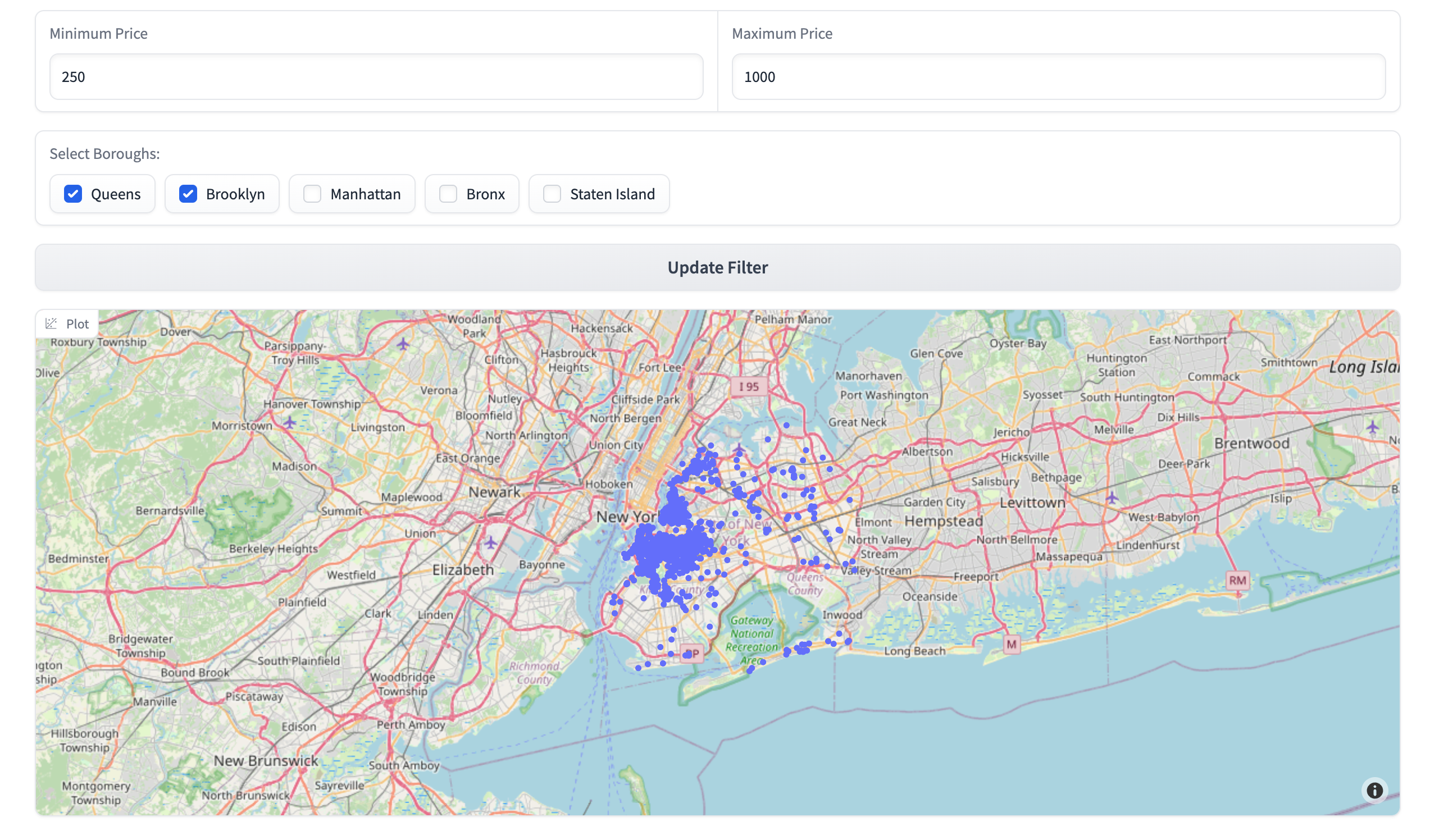Image resolution: width=1430 pixels, height=840 pixels.
Task: Click the Levittown label on the map
Action: pyautogui.click(x=1032, y=503)
